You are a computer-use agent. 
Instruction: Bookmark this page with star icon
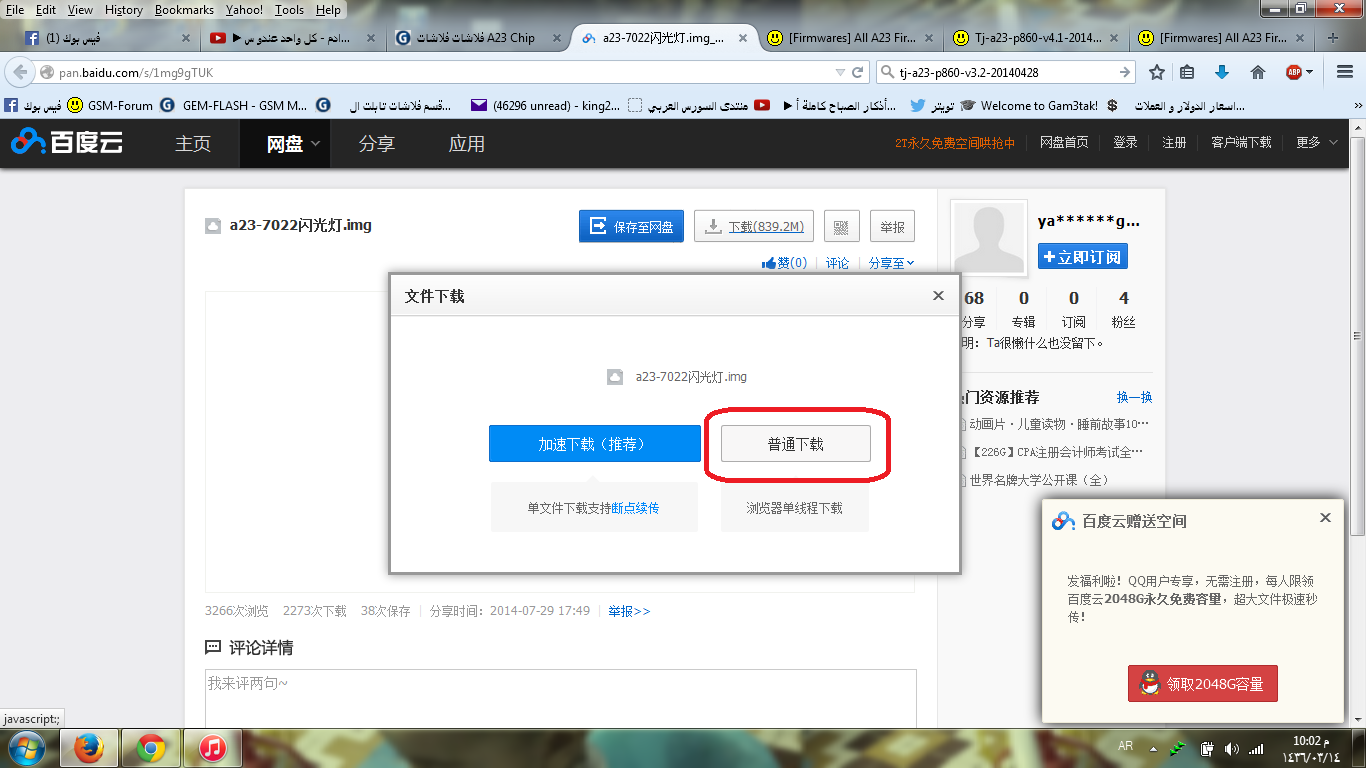pos(1157,72)
